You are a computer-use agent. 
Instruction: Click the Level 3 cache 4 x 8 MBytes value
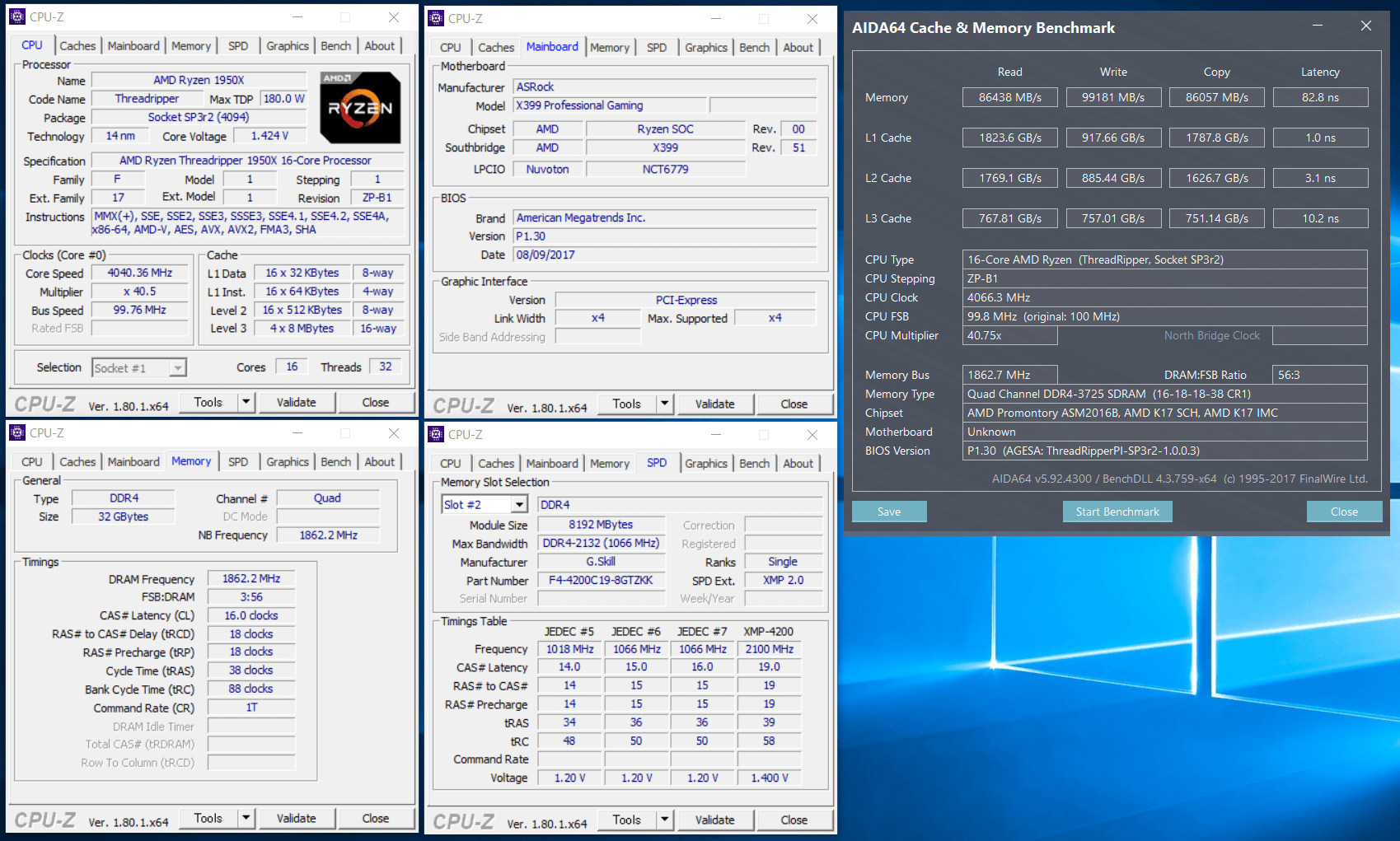pos(302,328)
